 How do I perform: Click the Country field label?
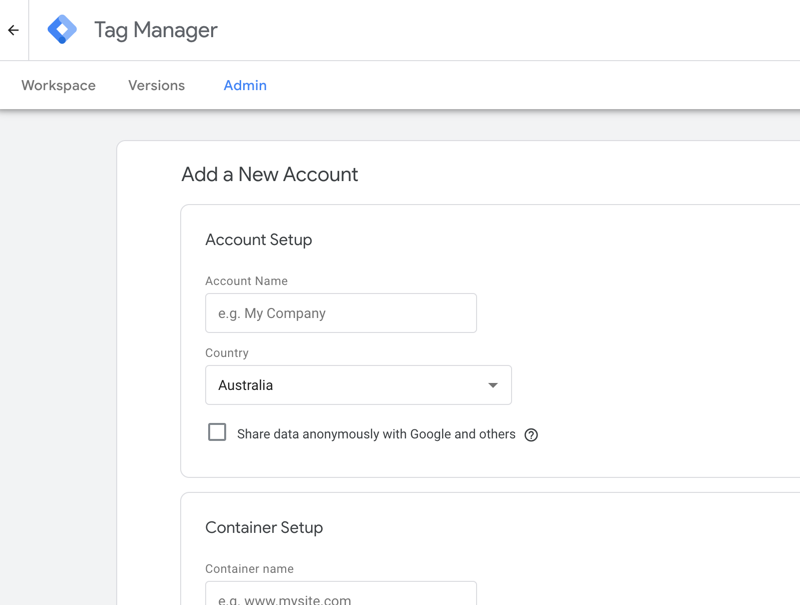227,353
